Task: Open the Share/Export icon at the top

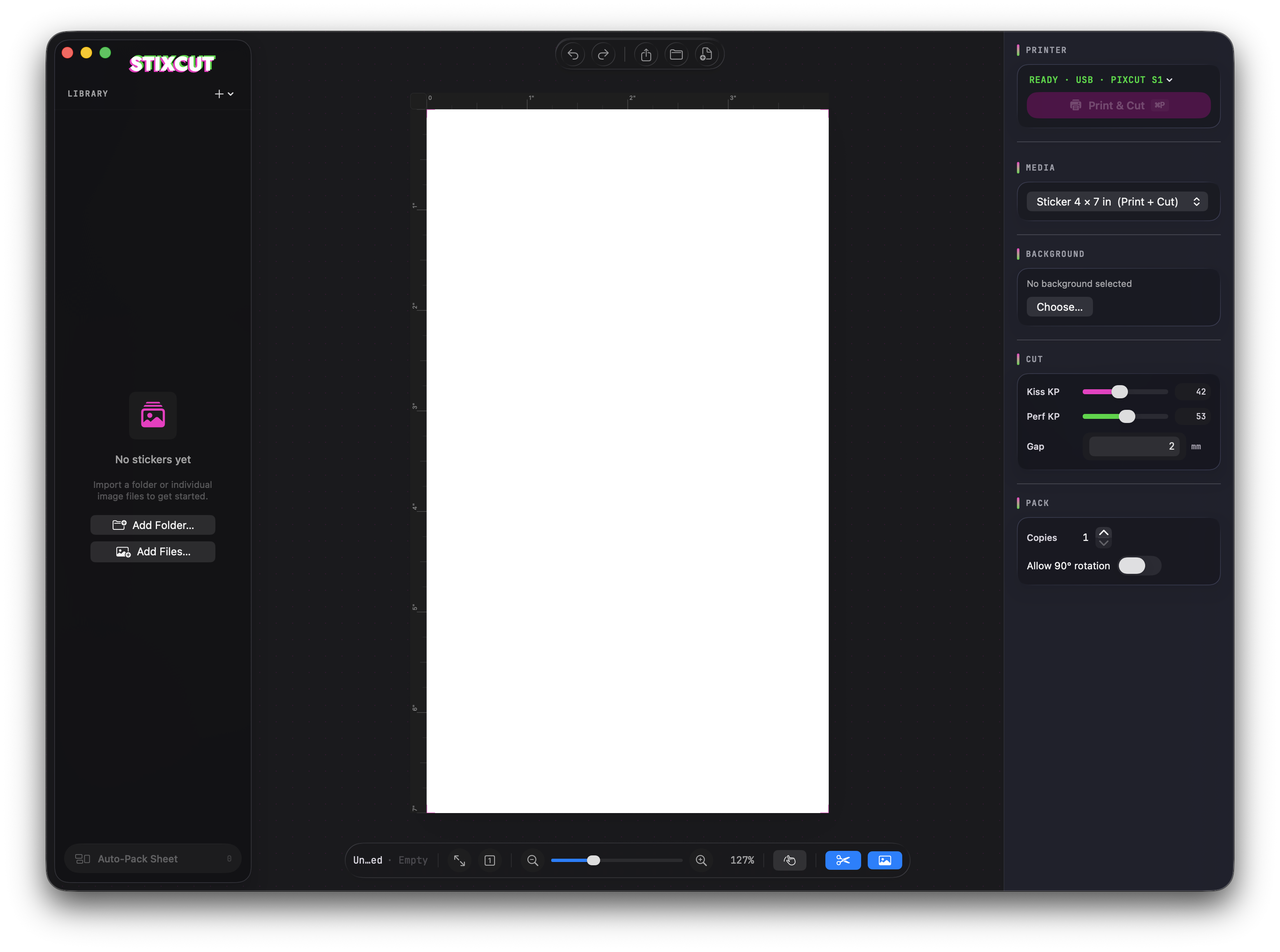Action: click(x=646, y=53)
